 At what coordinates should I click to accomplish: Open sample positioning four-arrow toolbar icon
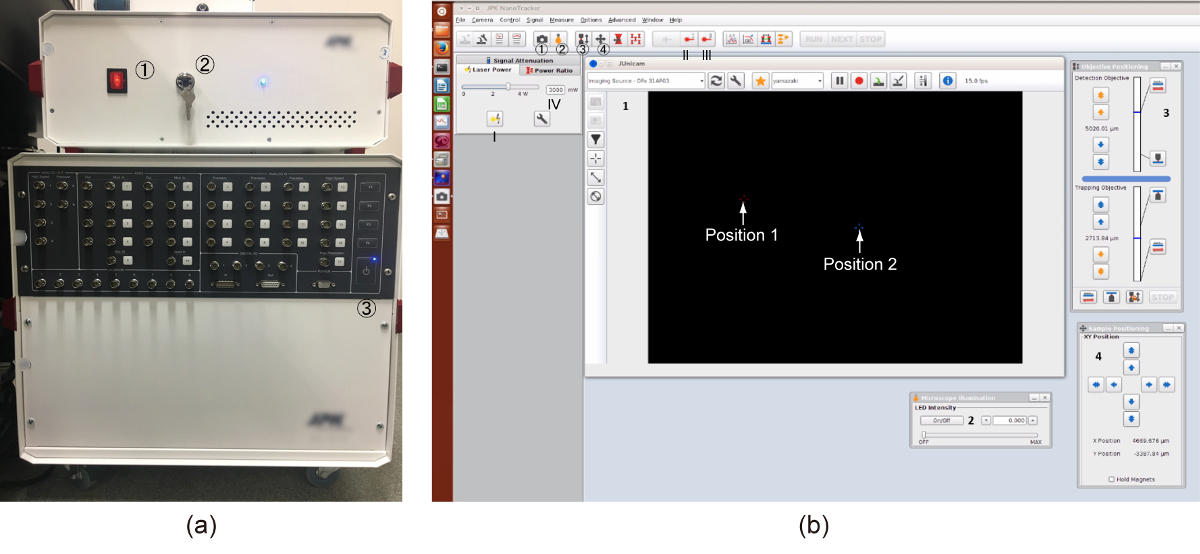(602, 38)
